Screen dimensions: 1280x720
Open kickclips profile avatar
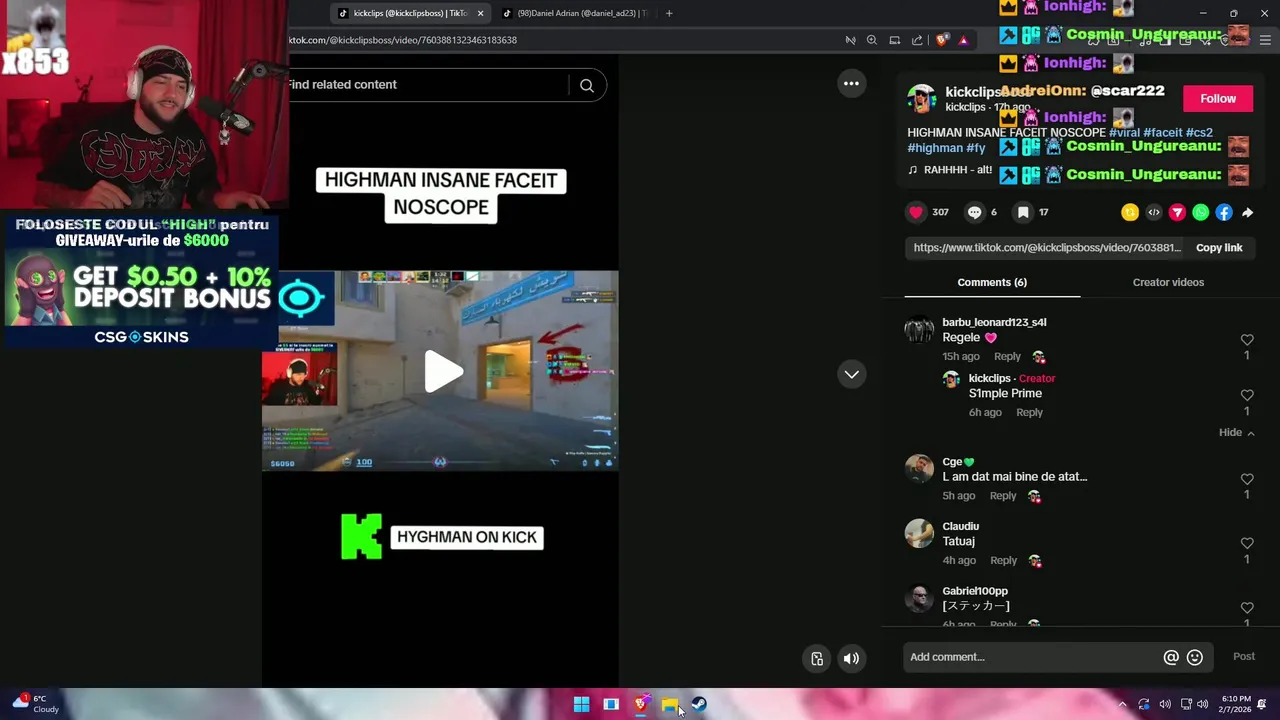pyautogui.click(x=922, y=98)
